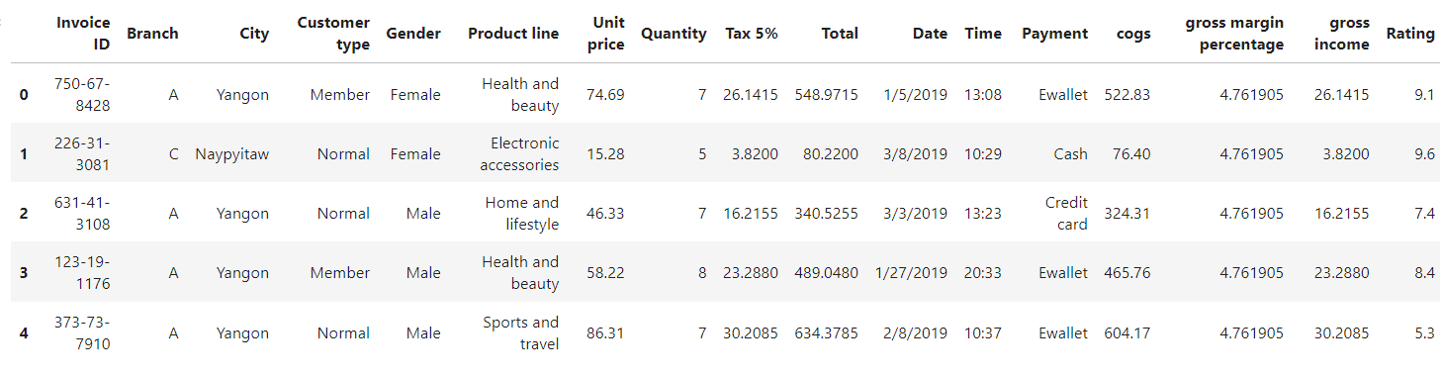The height and width of the screenshot is (377, 1440).
Task: Click the time 20:33 cell
Action: tap(983, 273)
